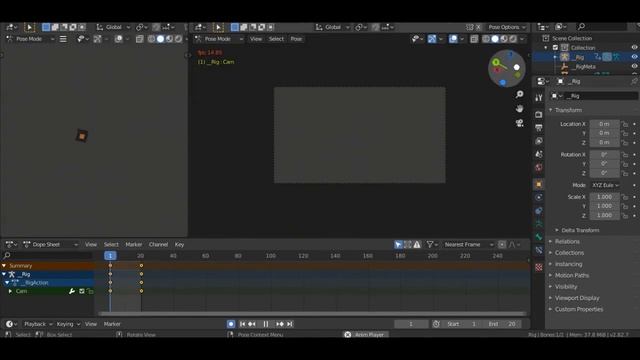640x360 pixels.
Task: Expand the Viewport Display panel
Action: (x=576, y=298)
